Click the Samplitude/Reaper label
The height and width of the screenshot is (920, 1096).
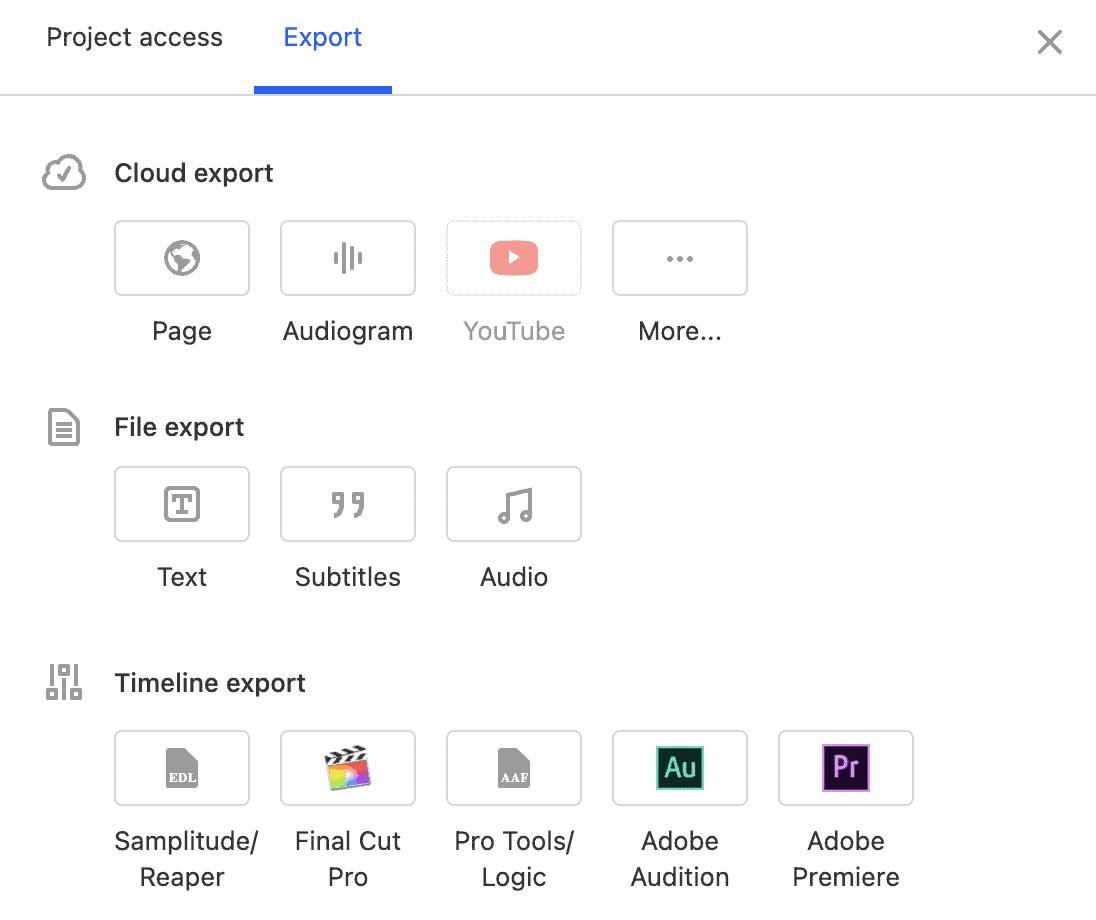point(185,859)
